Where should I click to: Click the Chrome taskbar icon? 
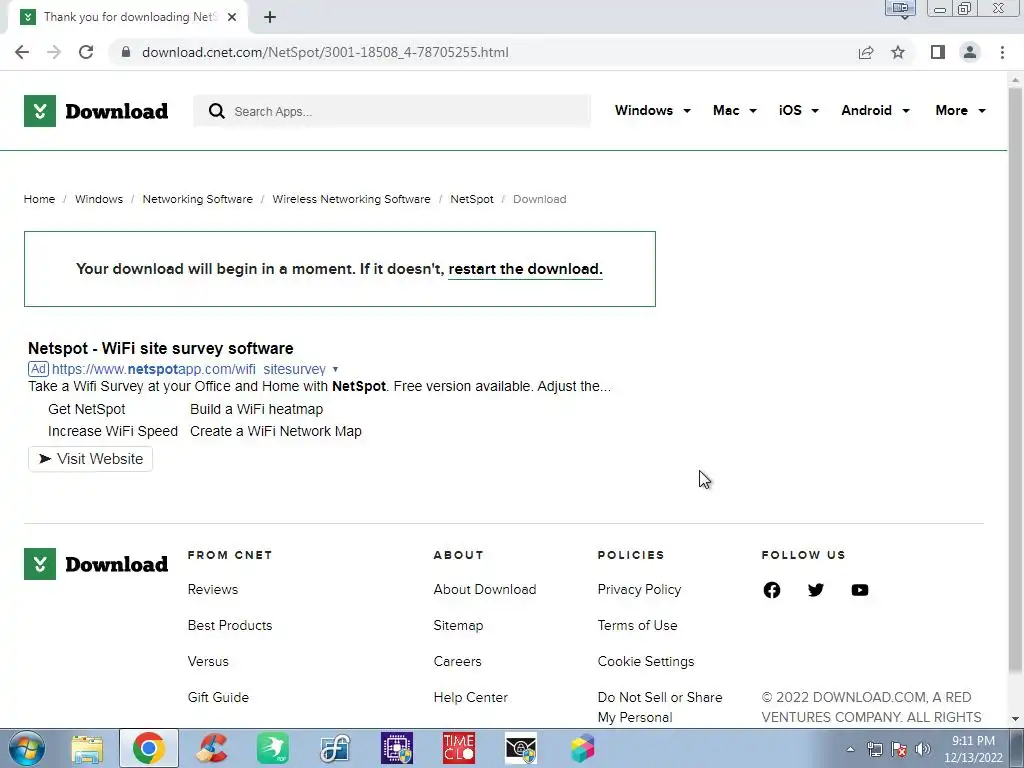tap(149, 748)
